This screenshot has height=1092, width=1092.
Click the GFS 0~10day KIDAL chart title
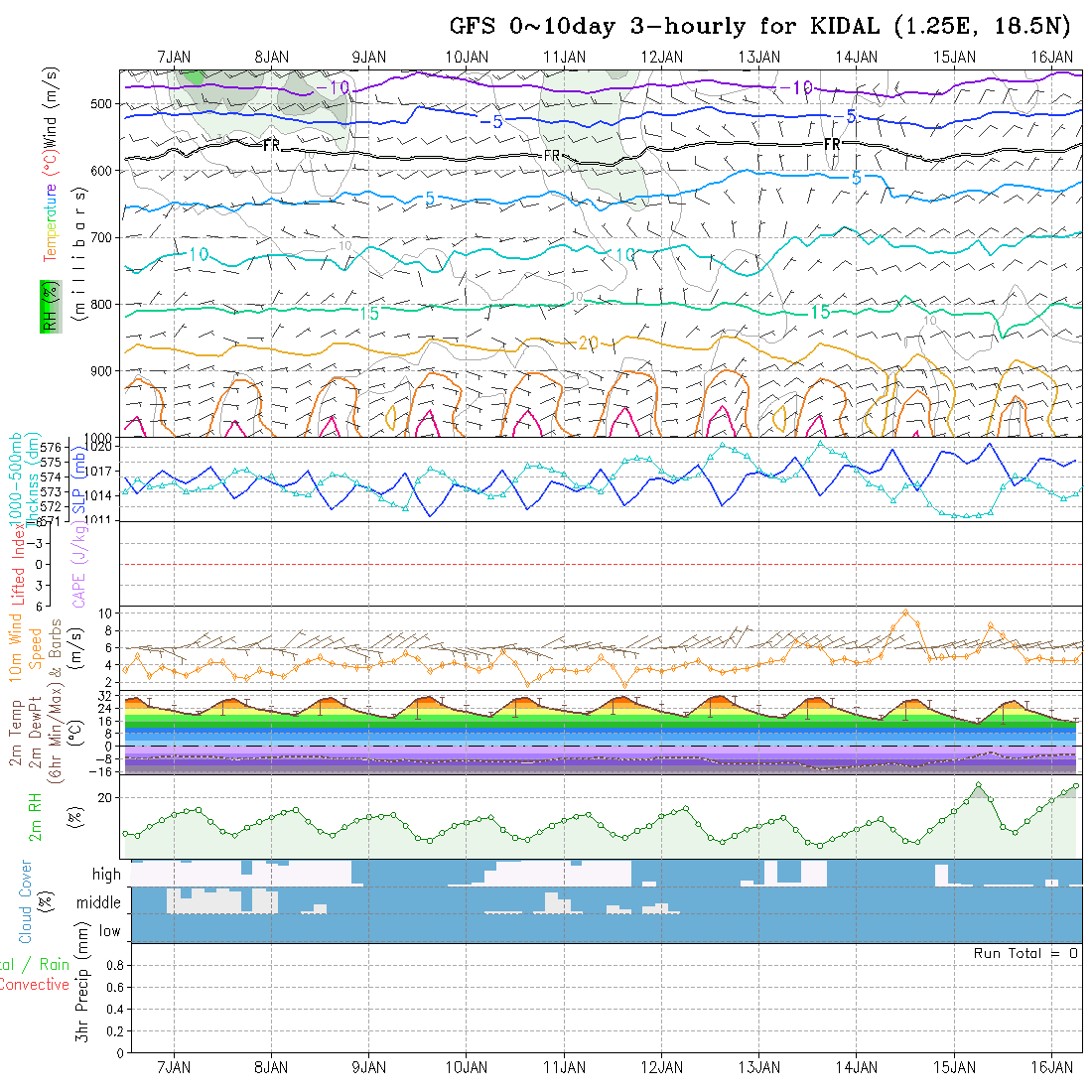pos(760,27)
